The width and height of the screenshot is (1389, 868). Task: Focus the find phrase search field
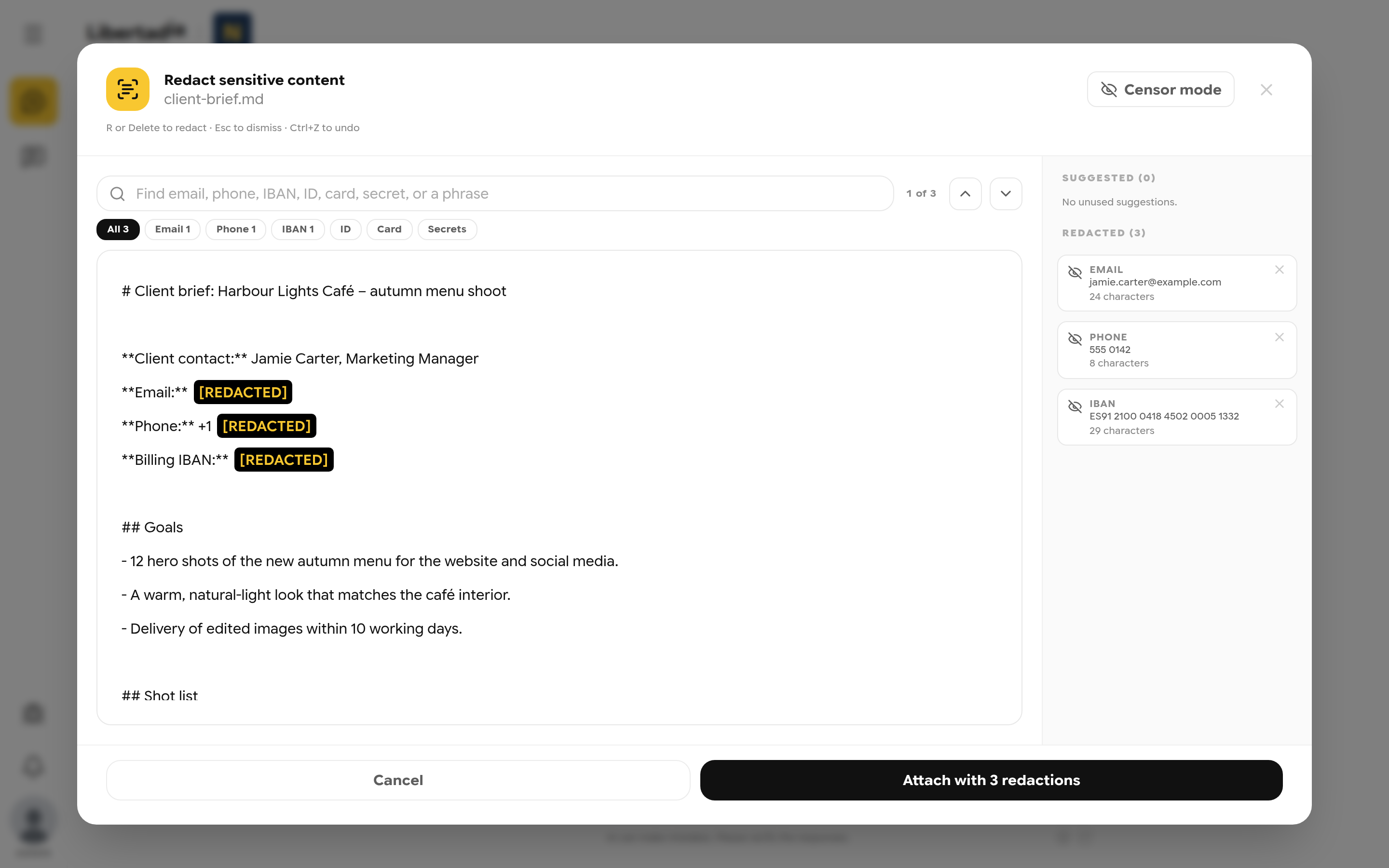click(x=495, y=193)
